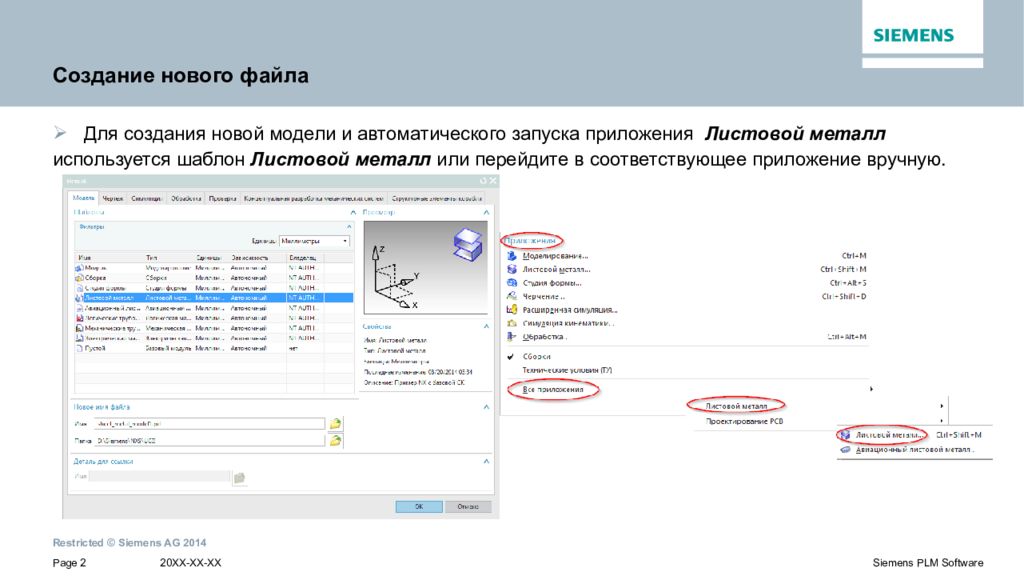Click the Листовой металл icon above Авиационный листовой металл
Viewport: 1024px width, 576px height.
coord(846,435)
